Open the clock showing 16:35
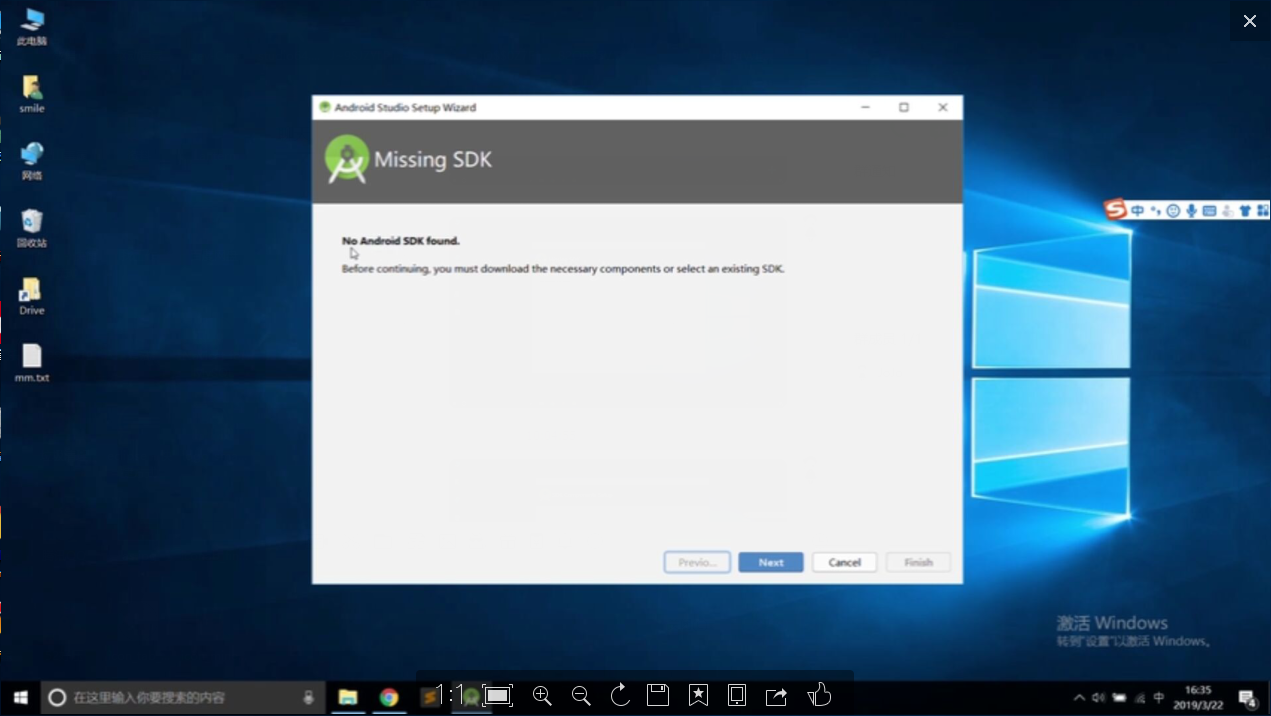Screen dimensions: 1271x716 tap(1198, 697)
